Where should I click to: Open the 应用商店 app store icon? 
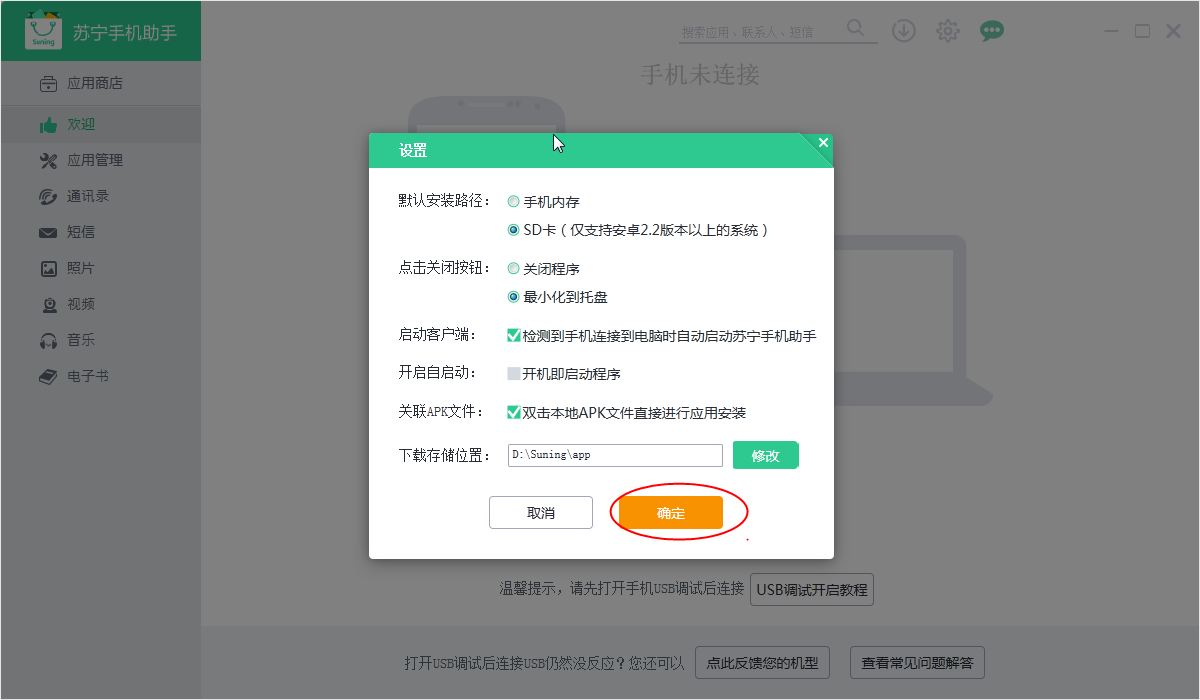[48, 84]
